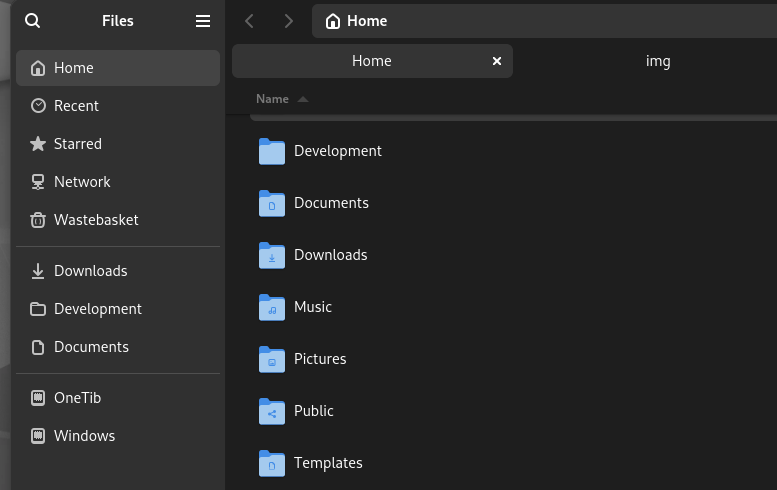Viewport: 777px width, 490px height.
Task: Open Recent from the sidebar
Action: pyautogui.click(x=118, y=106)
